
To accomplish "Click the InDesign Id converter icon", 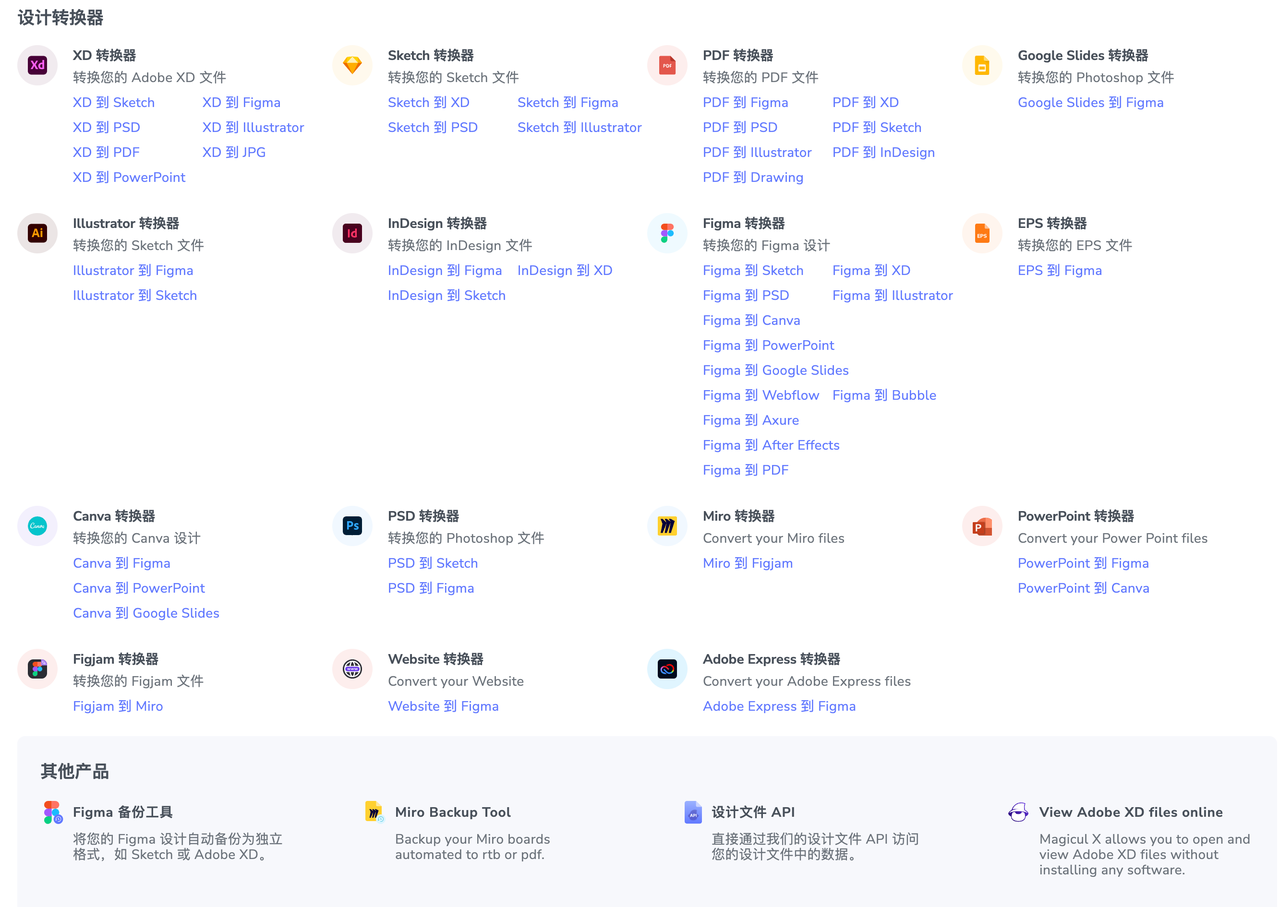I will coord(352,234).
